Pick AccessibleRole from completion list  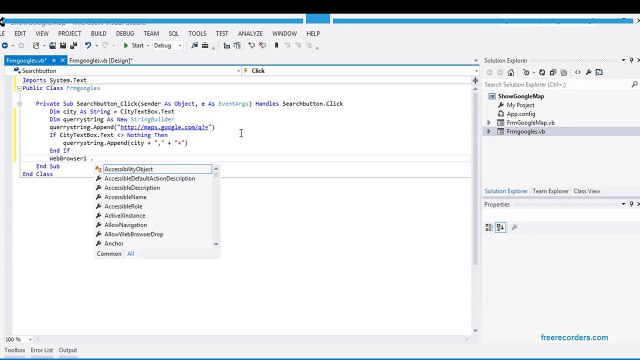(x=123, y=207)
